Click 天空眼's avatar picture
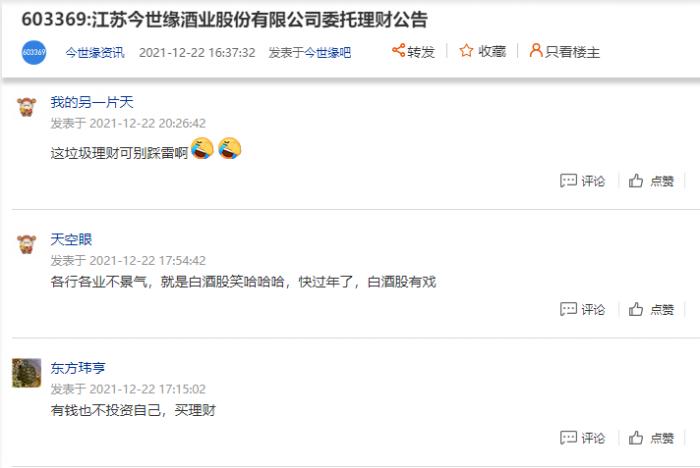Viewport: 700px width, 468px height. [x=26, y=244]
